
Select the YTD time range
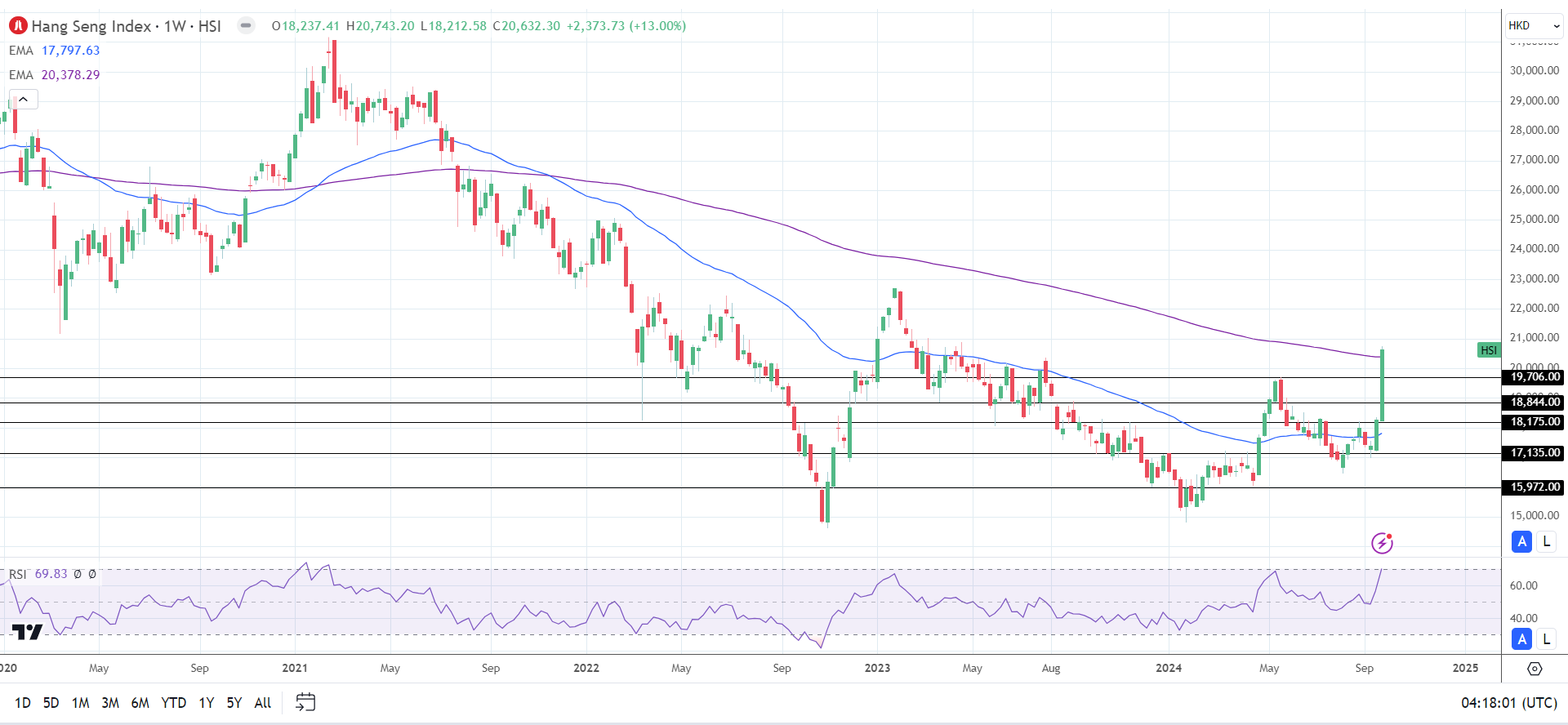(x=173, y=703)
